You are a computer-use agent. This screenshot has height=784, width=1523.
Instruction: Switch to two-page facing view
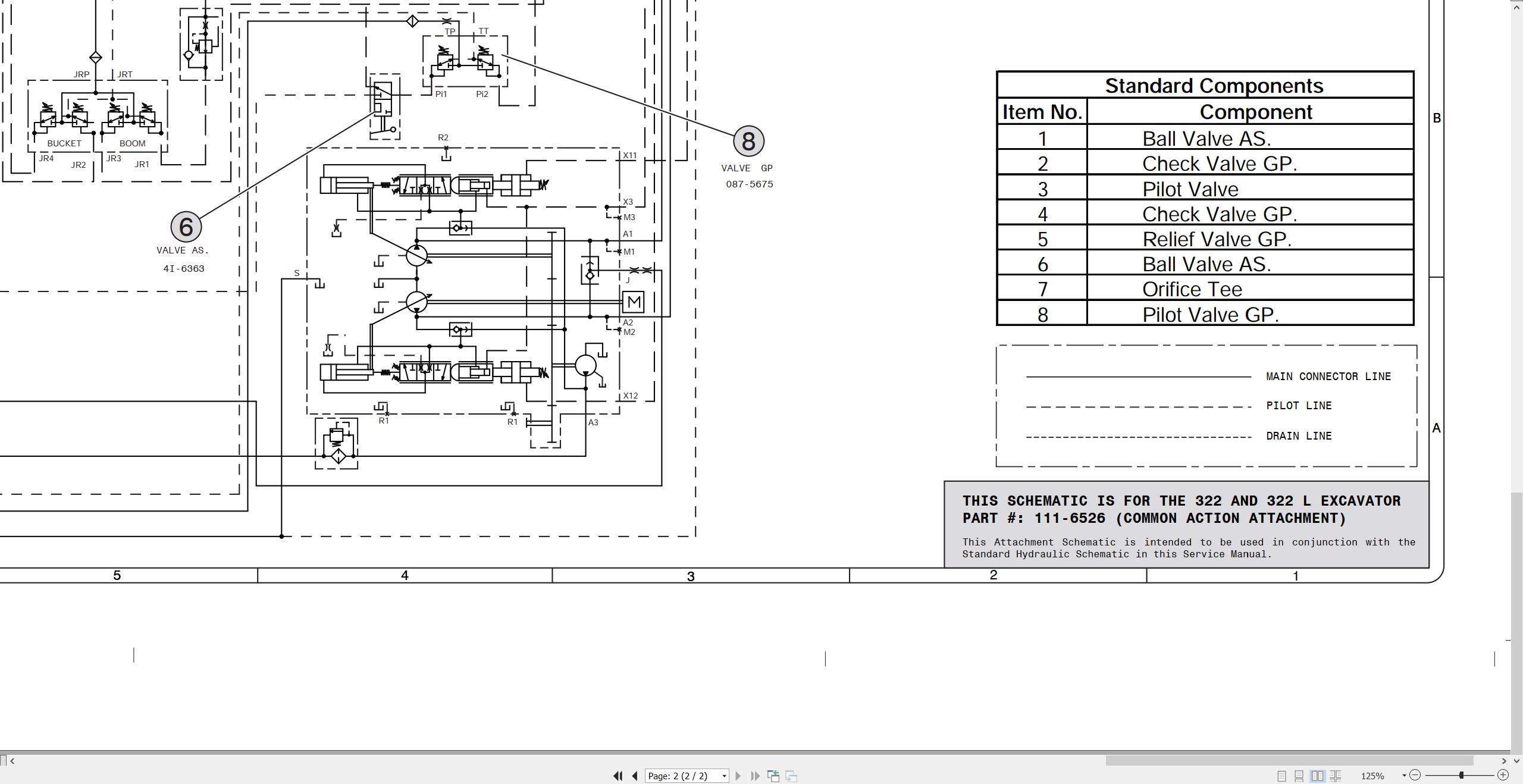[x=1318, y=776]
